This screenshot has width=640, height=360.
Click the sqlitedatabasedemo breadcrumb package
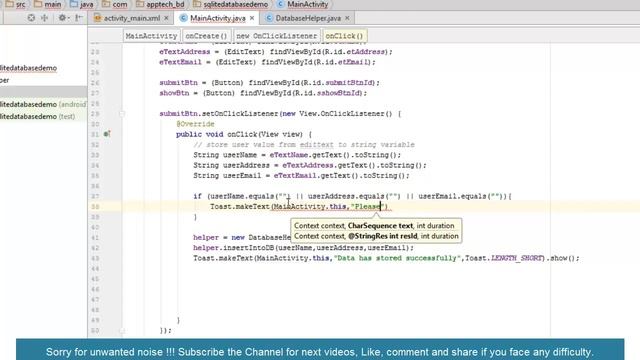coord(231,4)
